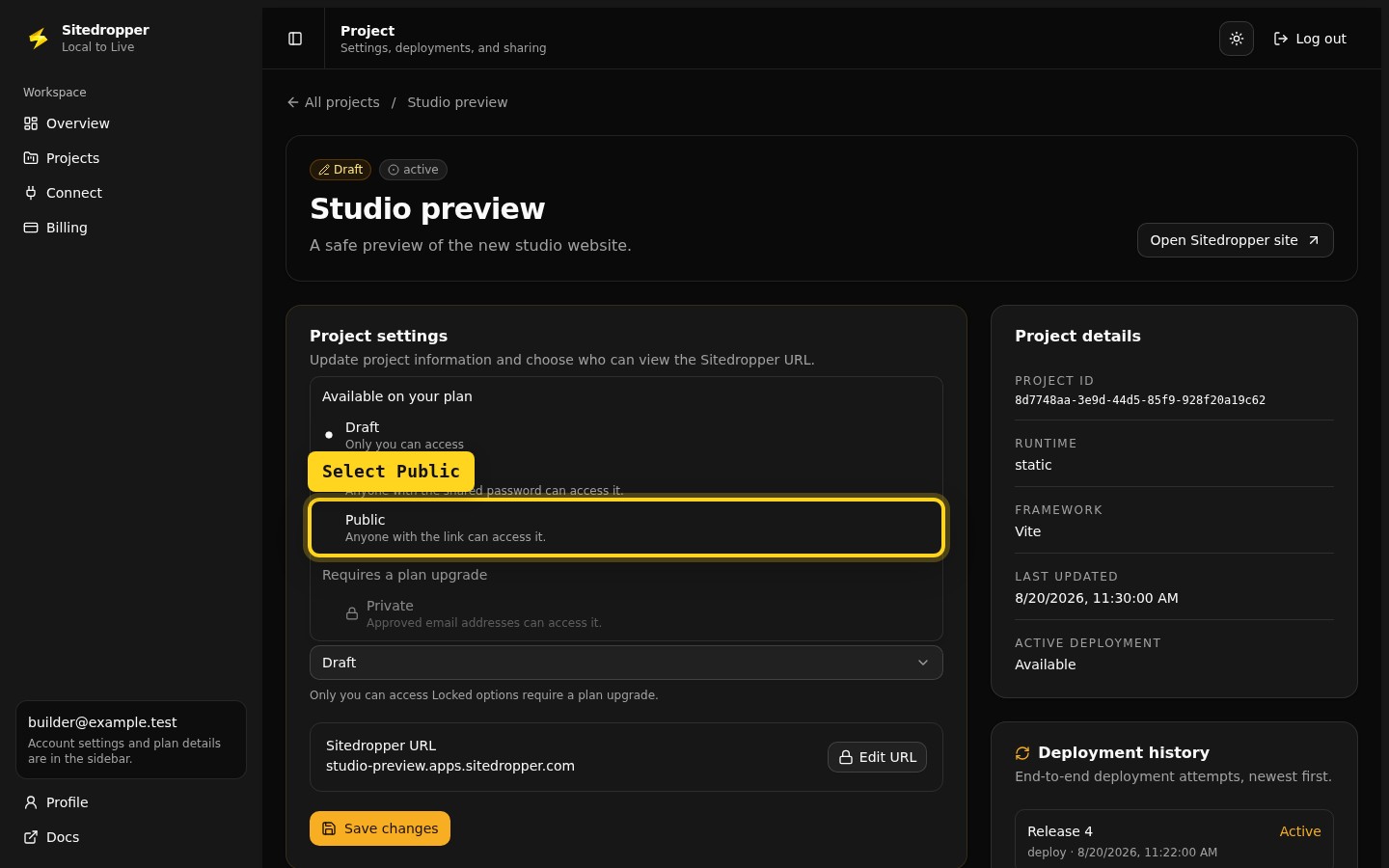Click the builder@example.test account card
This screenshot has height=868, width=1389.
131,740
